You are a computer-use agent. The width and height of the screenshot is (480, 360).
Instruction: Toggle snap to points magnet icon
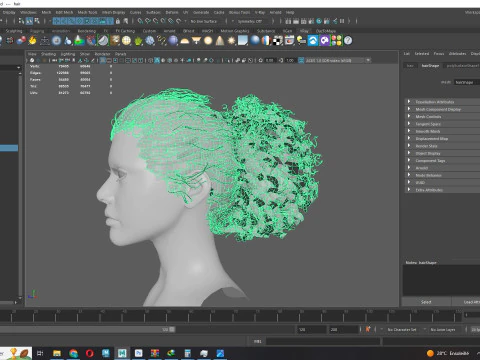coord(156,21)
